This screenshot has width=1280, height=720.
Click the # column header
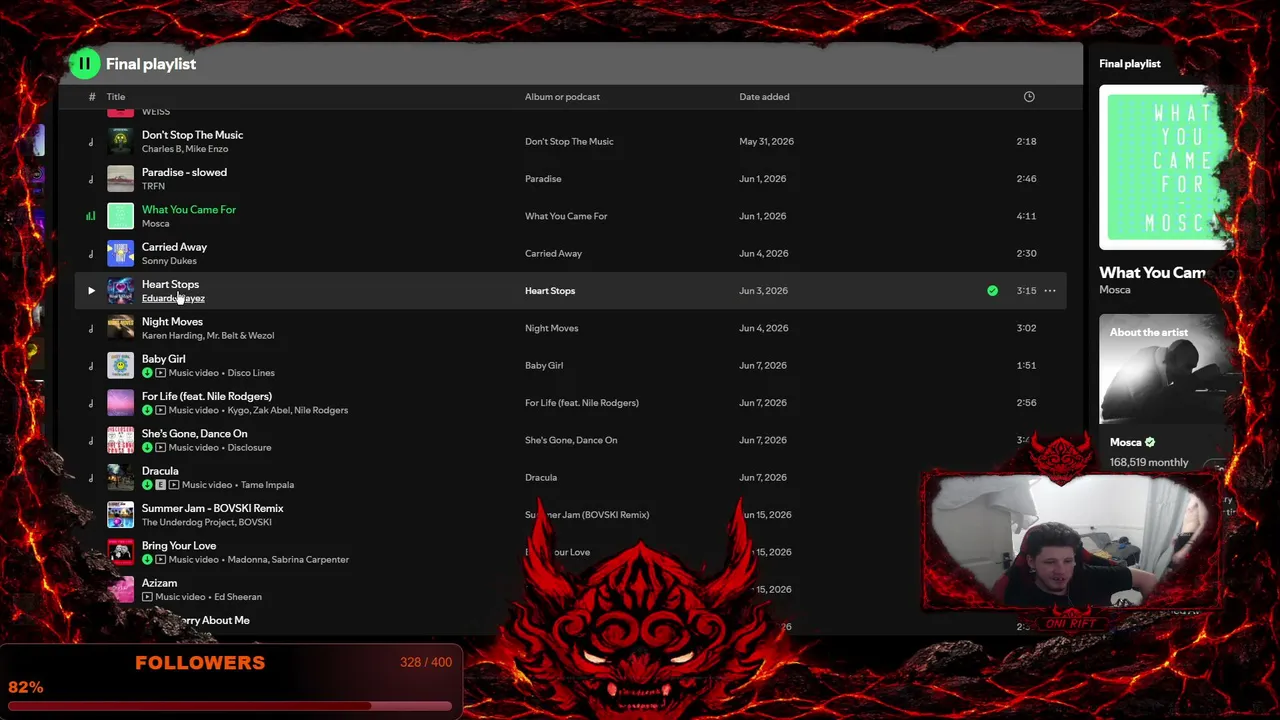click(91, 97)
